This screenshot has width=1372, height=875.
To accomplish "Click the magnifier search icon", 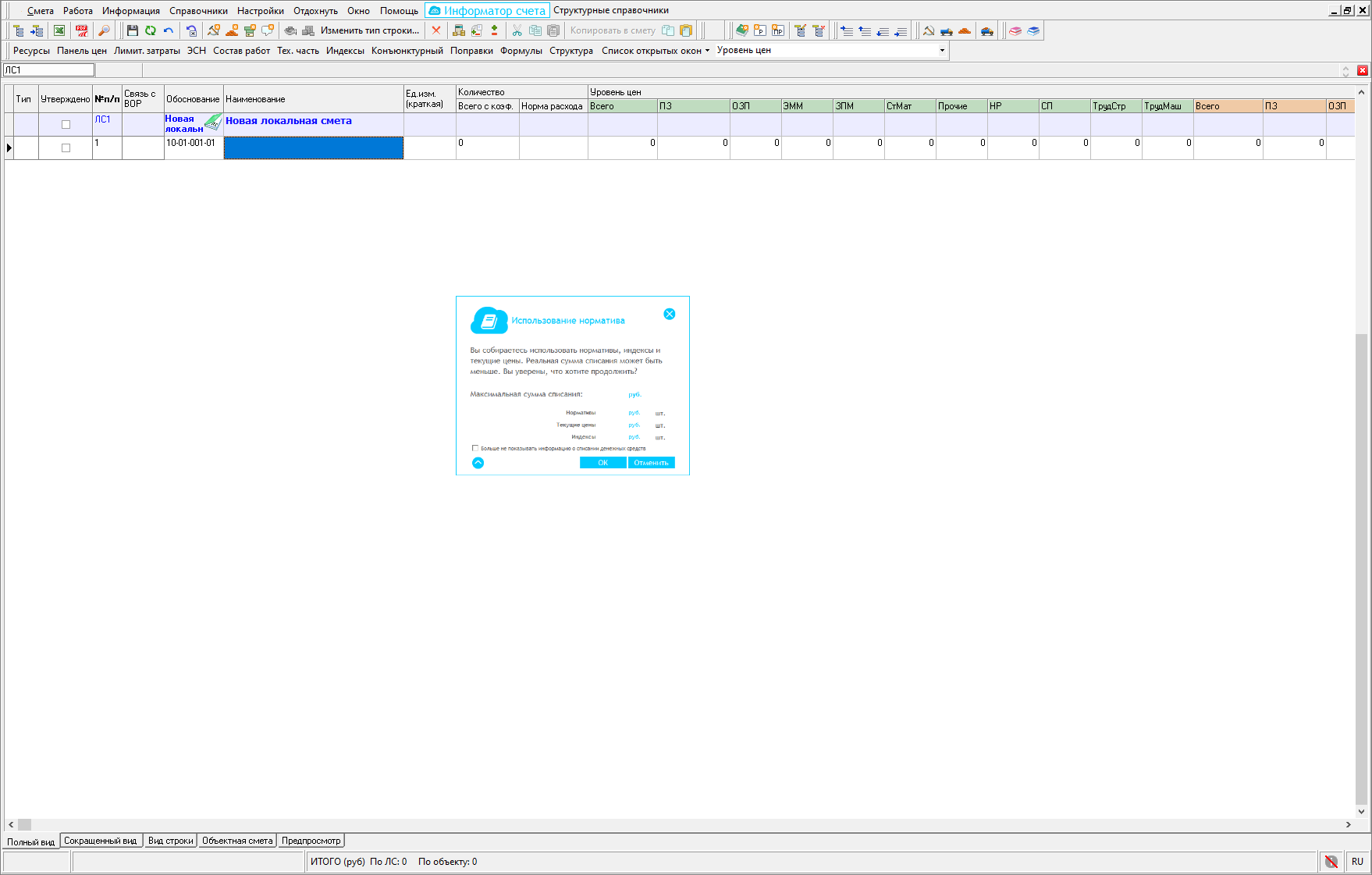I will coord(104,30).
